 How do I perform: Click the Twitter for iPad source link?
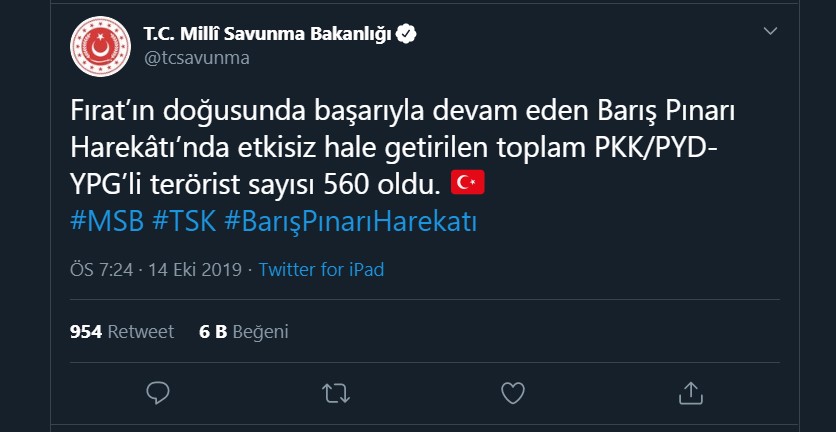coord(321,270)
